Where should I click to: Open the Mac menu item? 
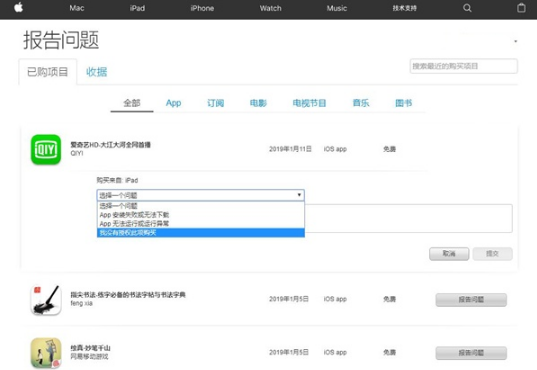(77, 8)
